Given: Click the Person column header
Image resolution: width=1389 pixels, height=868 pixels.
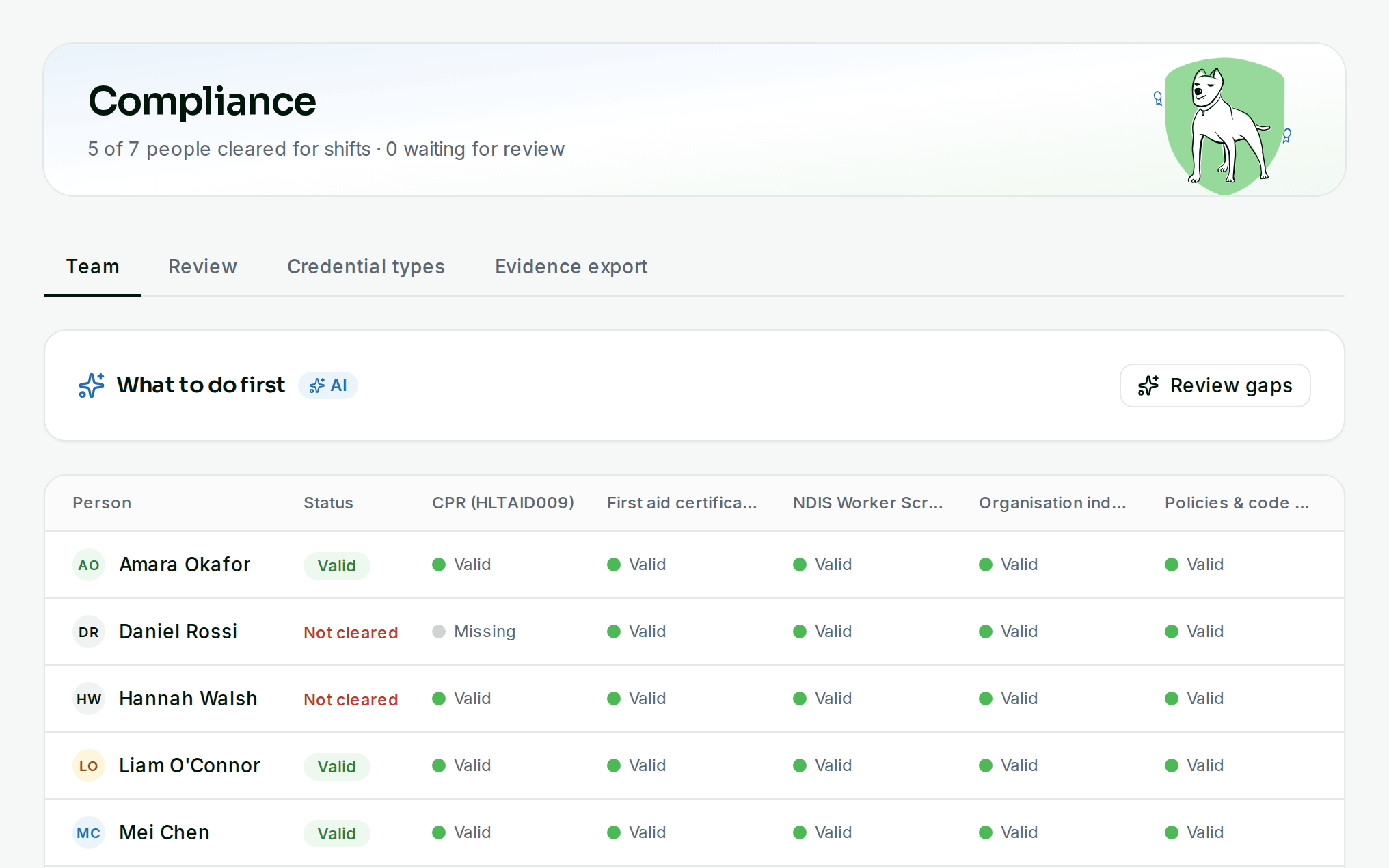Looking at the screenshot, I should (102, 503).
